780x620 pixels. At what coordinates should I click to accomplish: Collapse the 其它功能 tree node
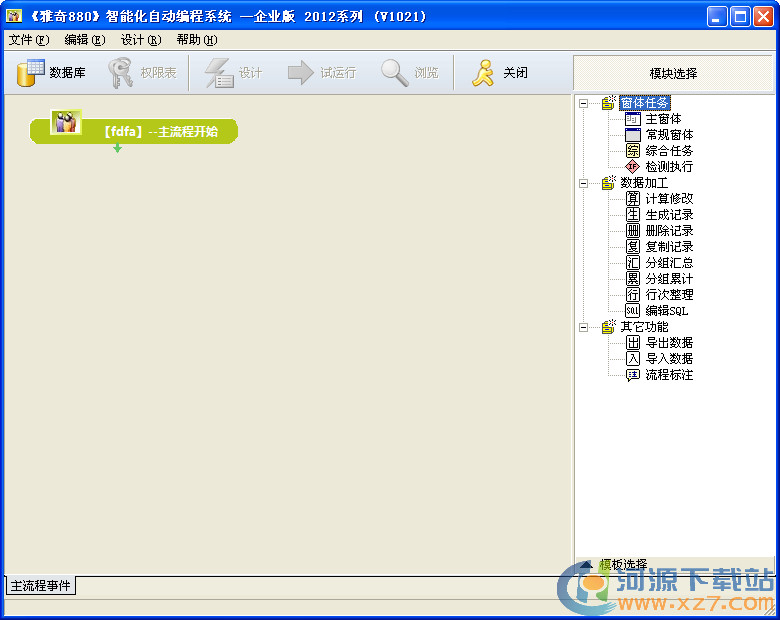(x=584, y=327)
